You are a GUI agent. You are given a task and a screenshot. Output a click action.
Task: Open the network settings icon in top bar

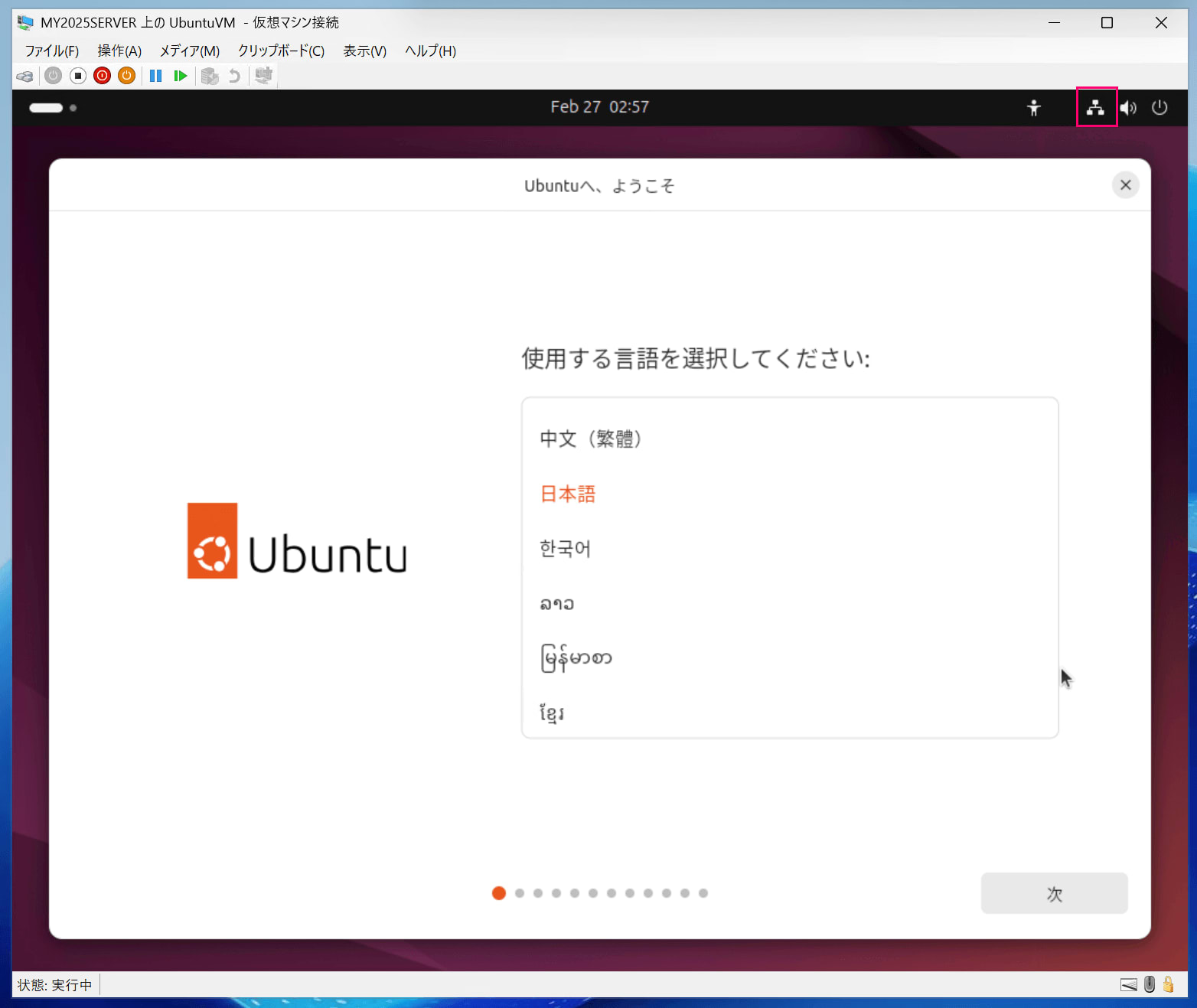(x=1096, y=107)
